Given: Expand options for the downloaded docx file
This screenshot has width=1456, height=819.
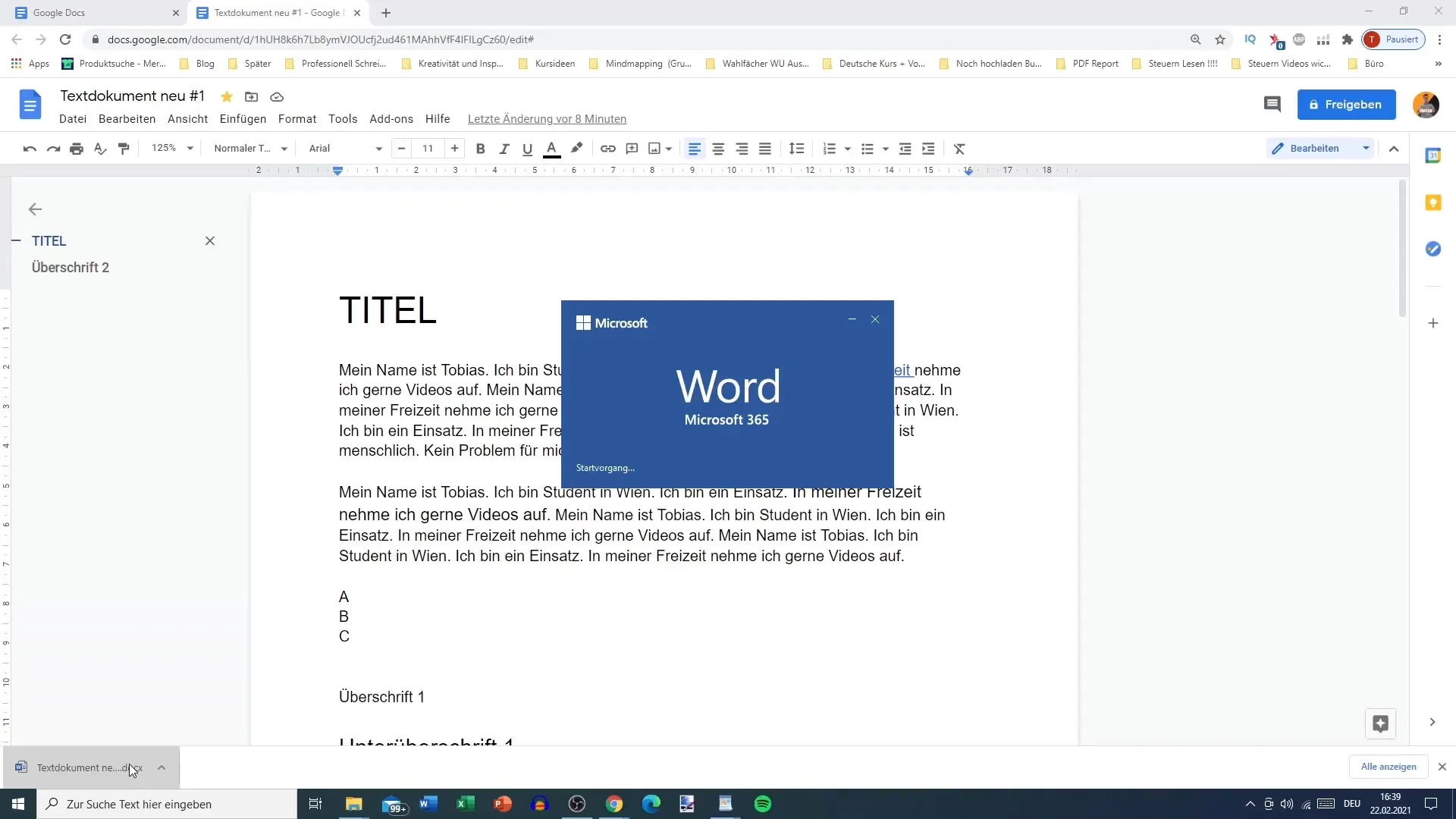Looking at the screenshot, I should pyautogui.click(x=162, y=767).
